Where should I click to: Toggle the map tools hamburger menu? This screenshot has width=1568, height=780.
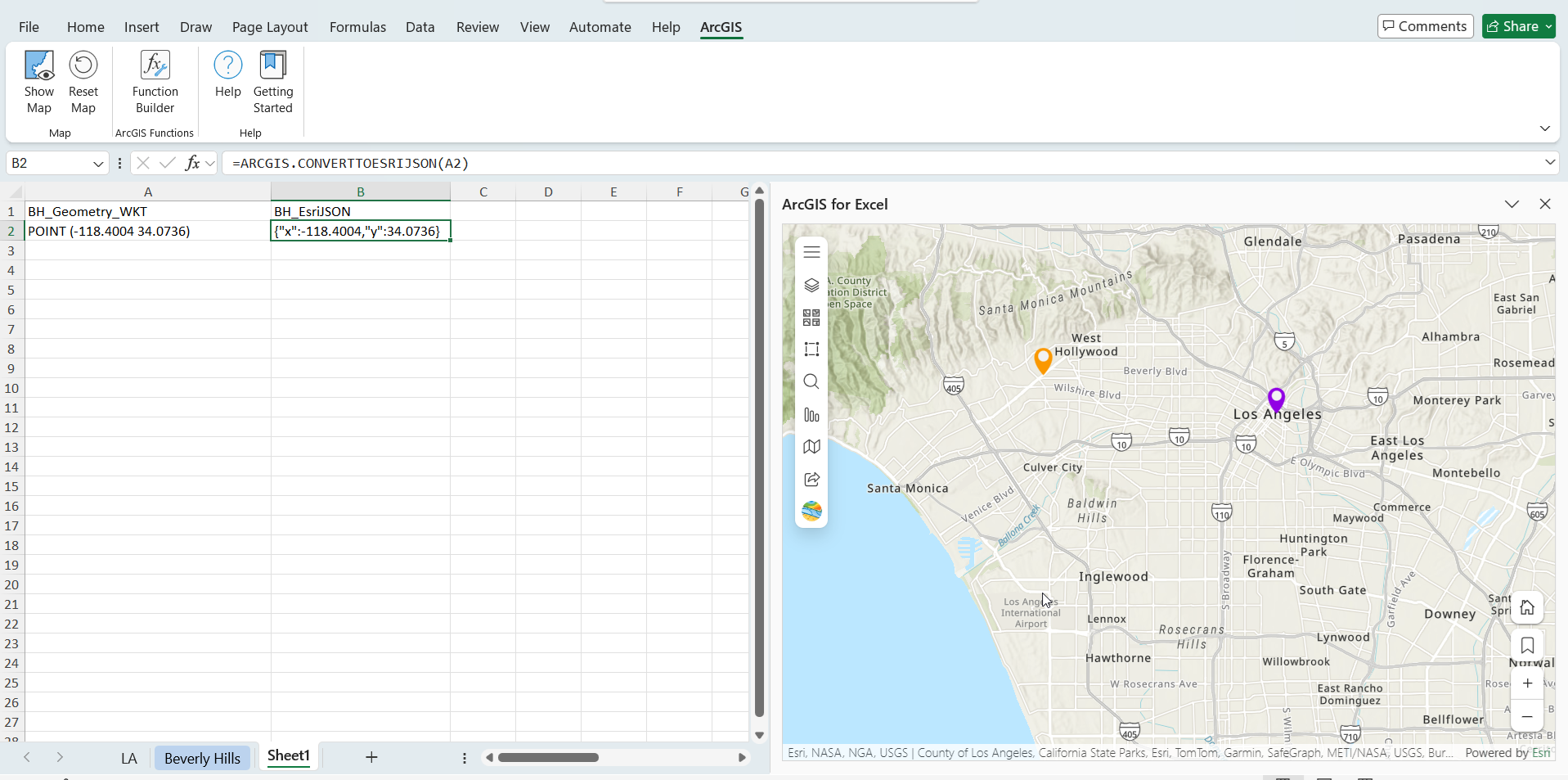click(x=811, y=252)
